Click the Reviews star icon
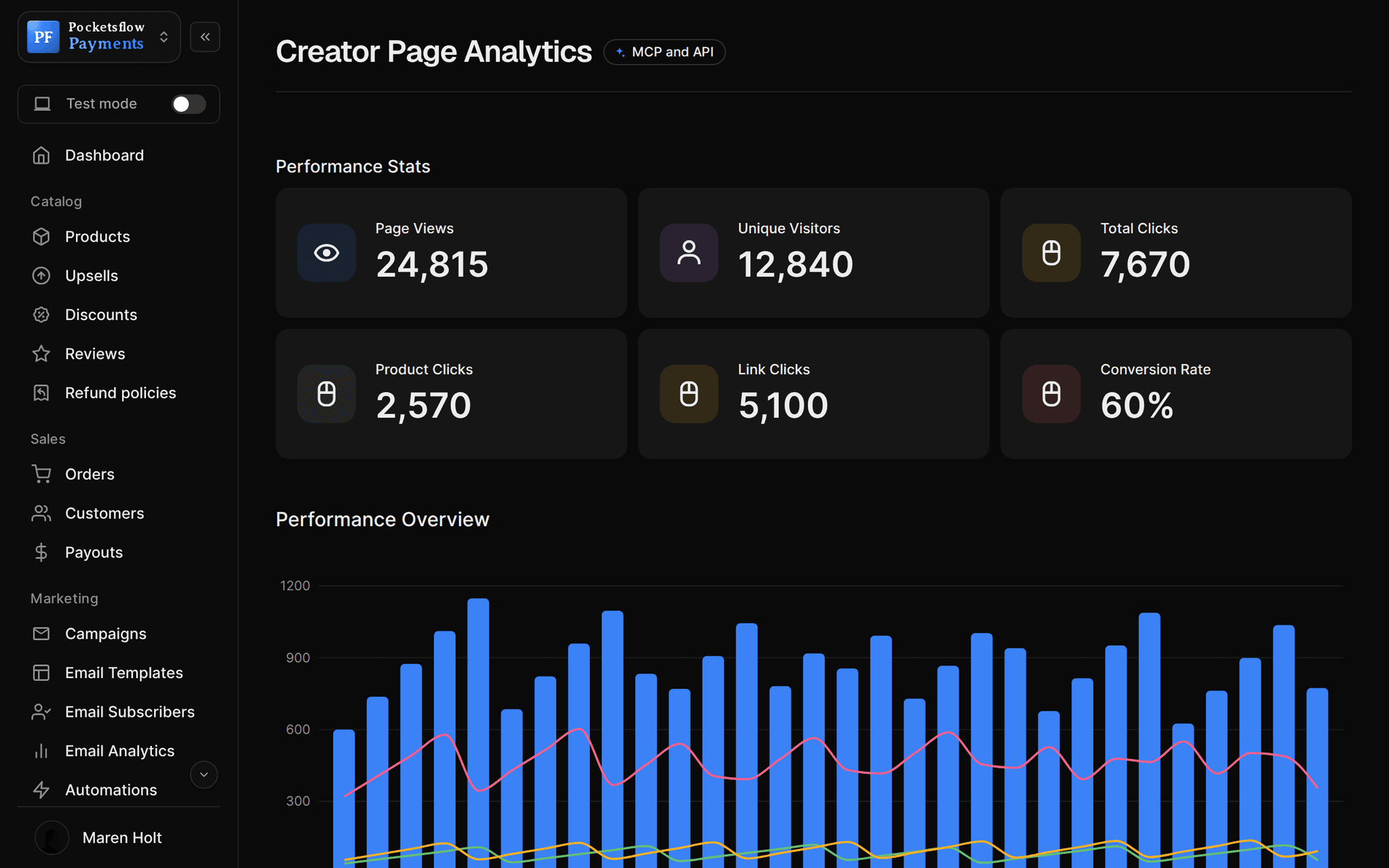The width and height of the screenshot is (1389, 868). (41, 354)
